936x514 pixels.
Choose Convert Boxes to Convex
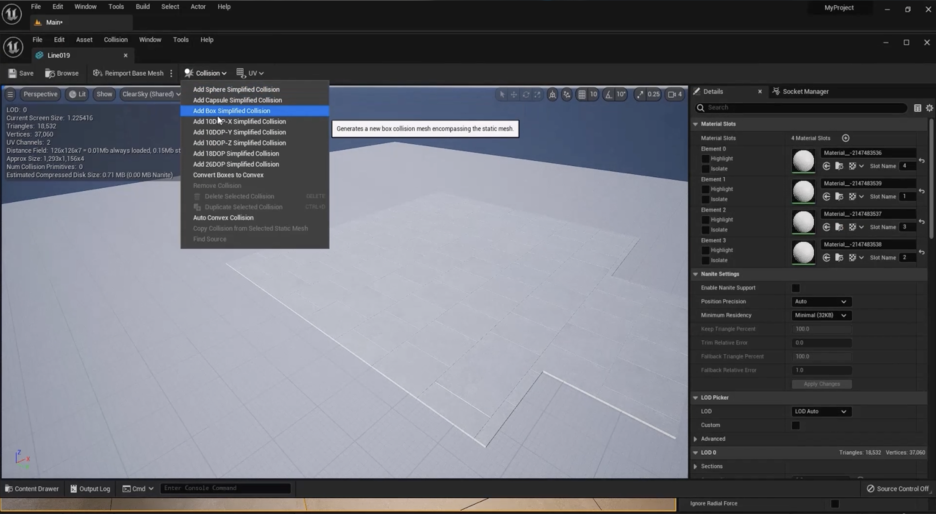coord(255,175)
